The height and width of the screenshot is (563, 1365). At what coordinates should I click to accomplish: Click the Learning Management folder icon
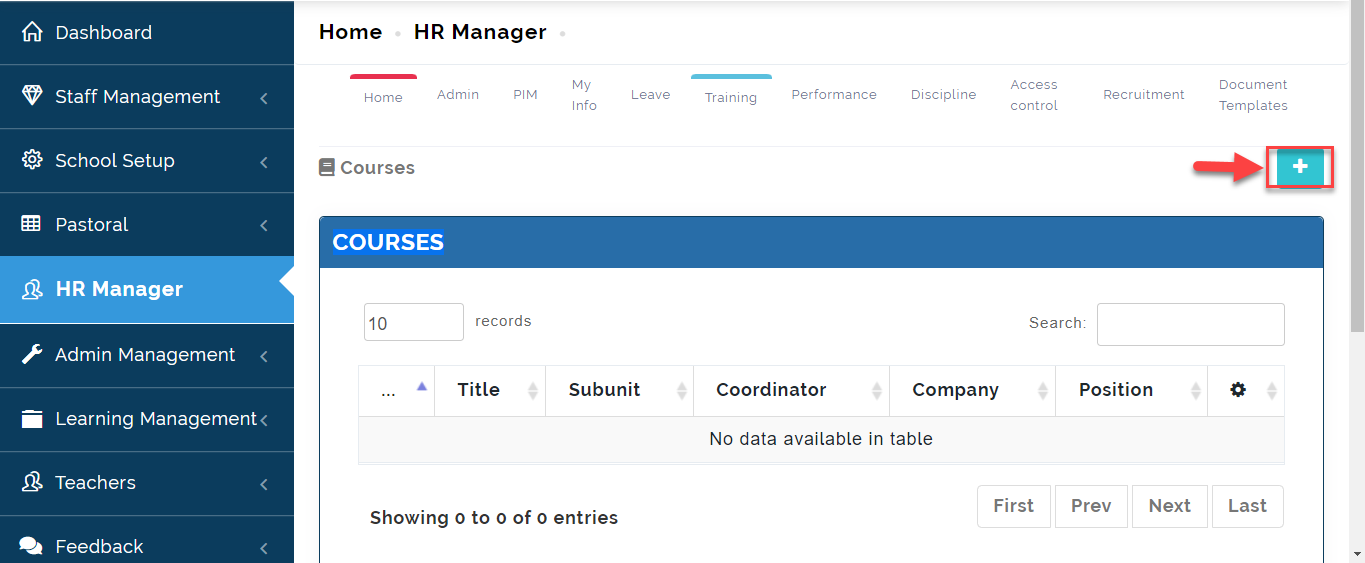[32, 419]
